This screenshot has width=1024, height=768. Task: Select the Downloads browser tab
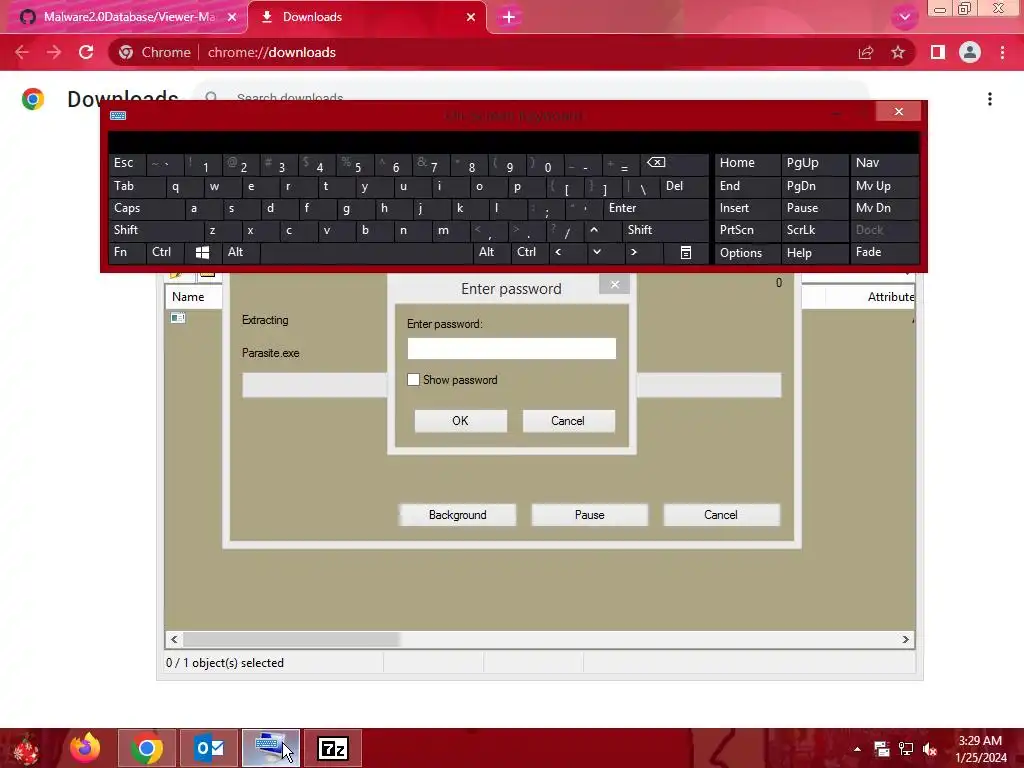point(366,17)
